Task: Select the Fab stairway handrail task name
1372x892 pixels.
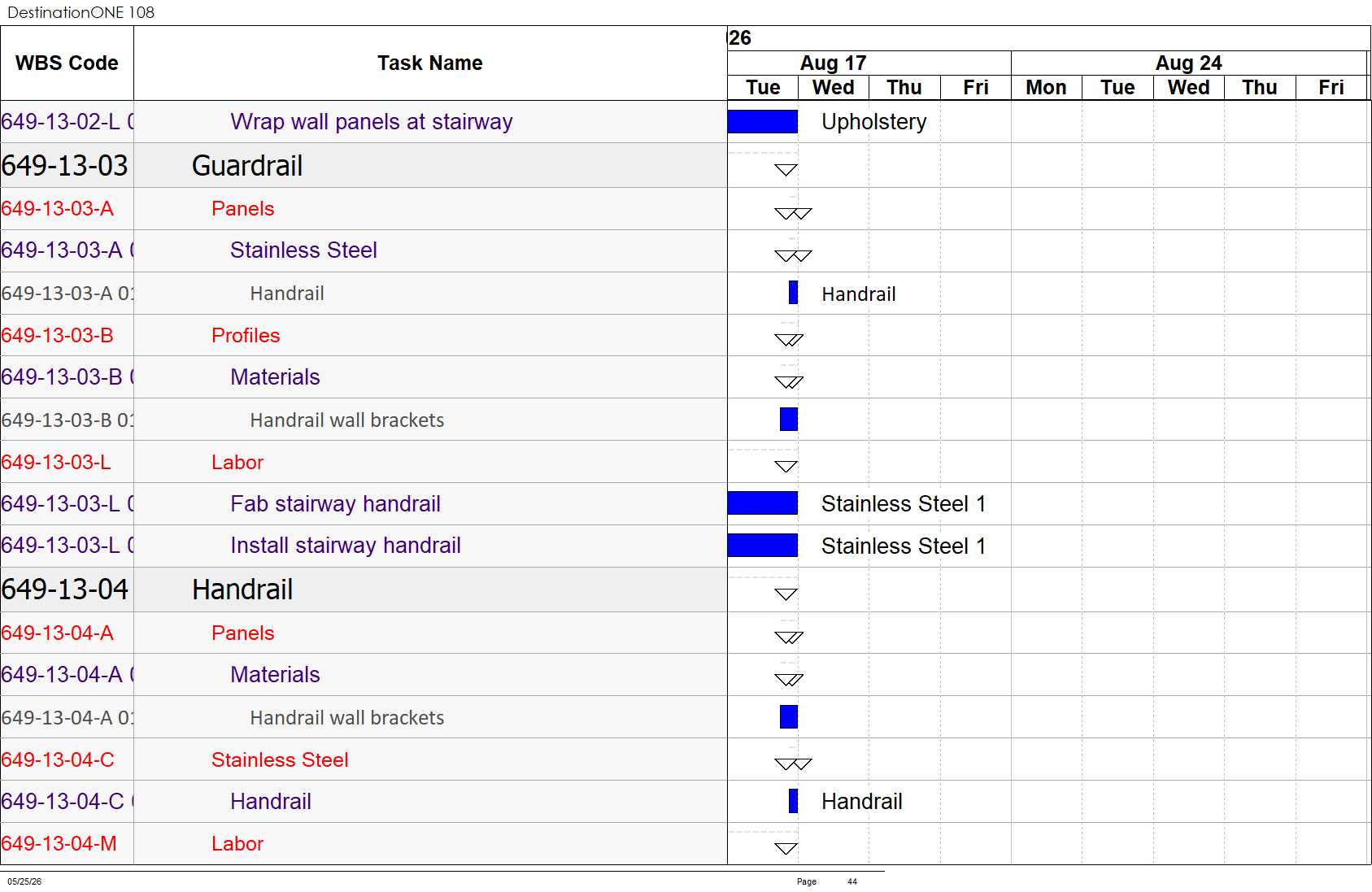Action: [335, 503]
